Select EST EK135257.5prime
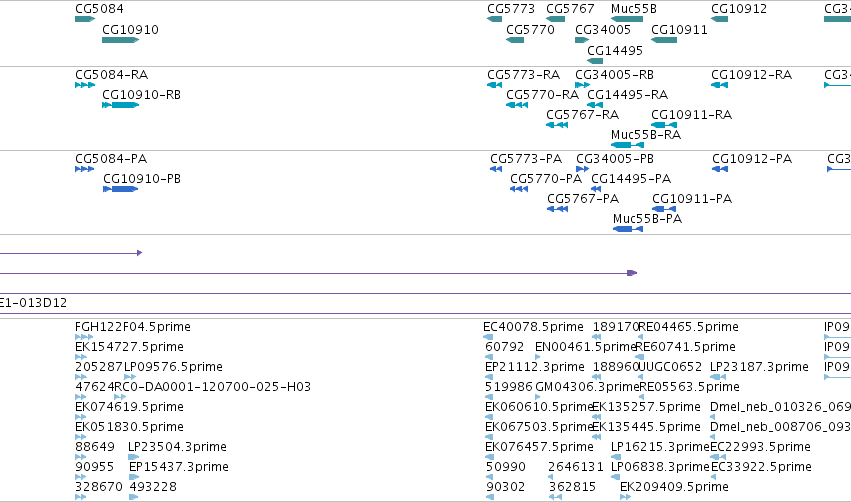 click(596, 417)
